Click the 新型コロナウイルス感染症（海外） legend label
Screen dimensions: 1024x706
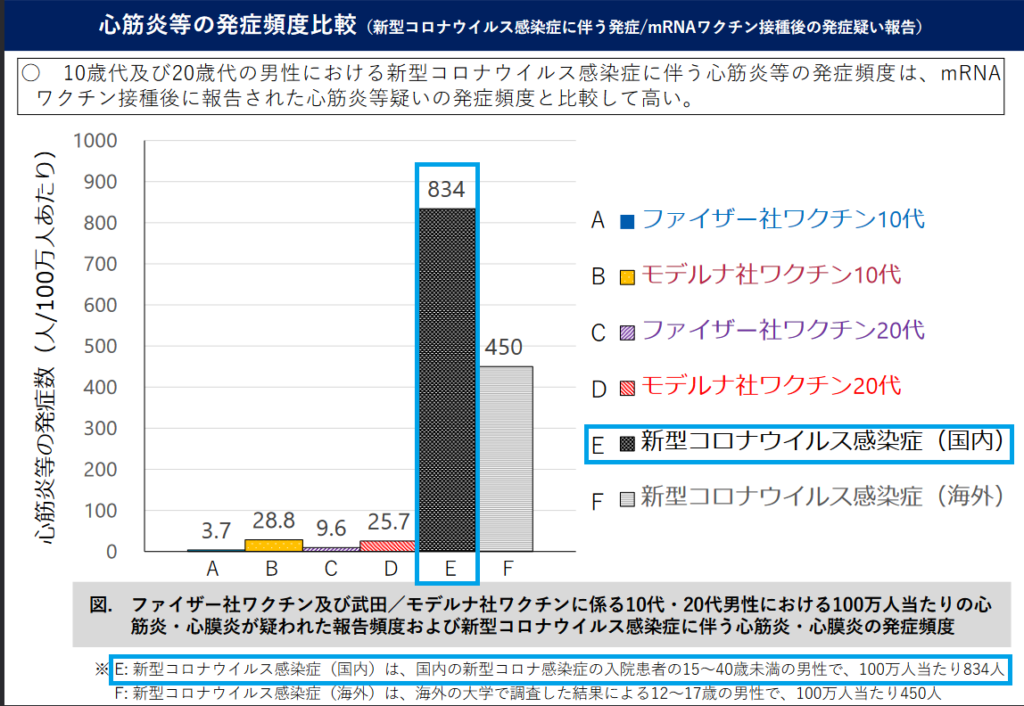pyautogui.click(x=821, y=498)
